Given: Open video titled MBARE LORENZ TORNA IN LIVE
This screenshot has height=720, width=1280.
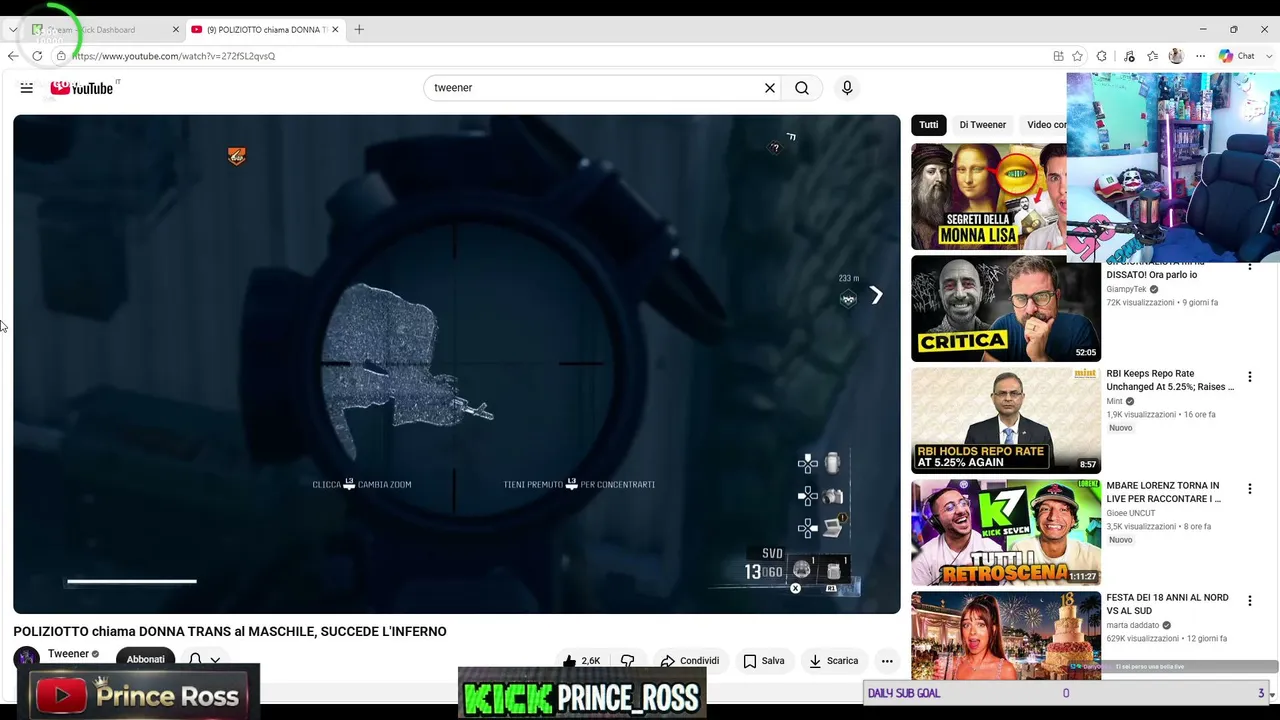Looking at the screenshot, I should (1164, 492).
